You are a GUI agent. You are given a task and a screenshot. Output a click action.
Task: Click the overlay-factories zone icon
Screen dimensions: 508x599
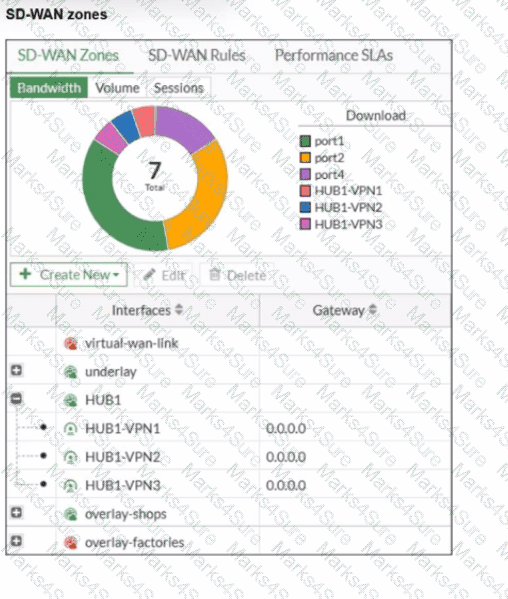71,542
